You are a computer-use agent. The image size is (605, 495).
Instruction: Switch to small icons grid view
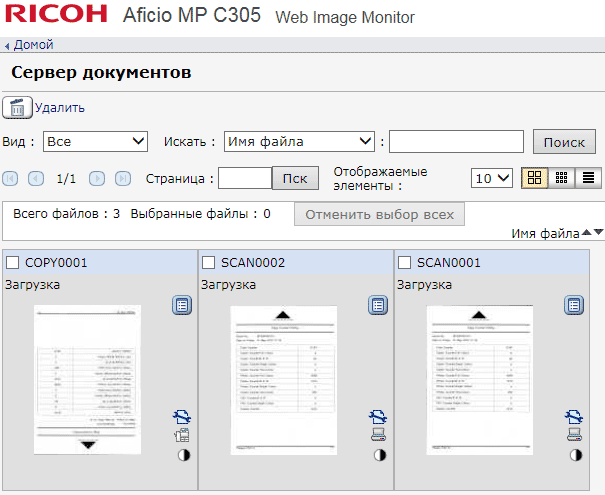[x=561, y=178]
